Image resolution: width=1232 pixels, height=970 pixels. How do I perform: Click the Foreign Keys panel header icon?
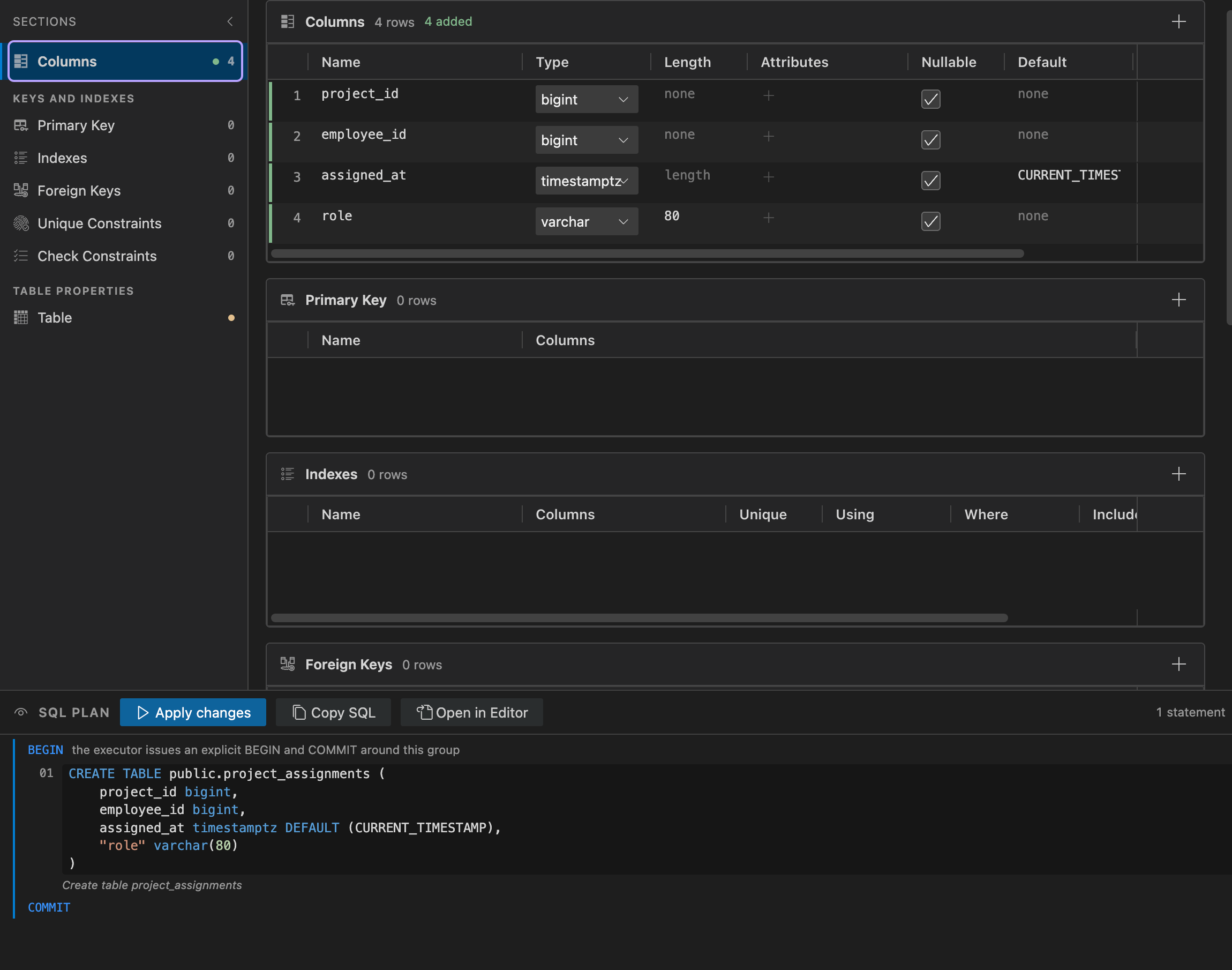[x=288, y=665]
